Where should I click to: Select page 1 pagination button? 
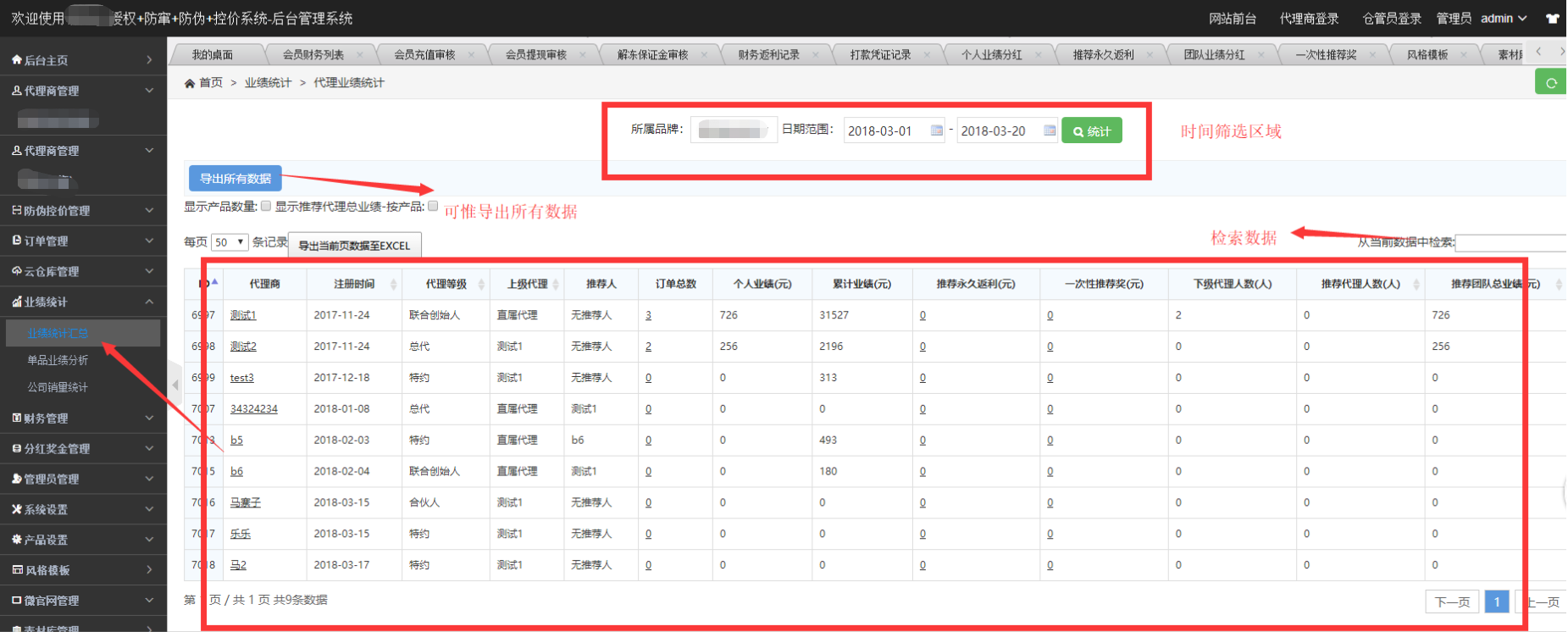coord(1497,602)
